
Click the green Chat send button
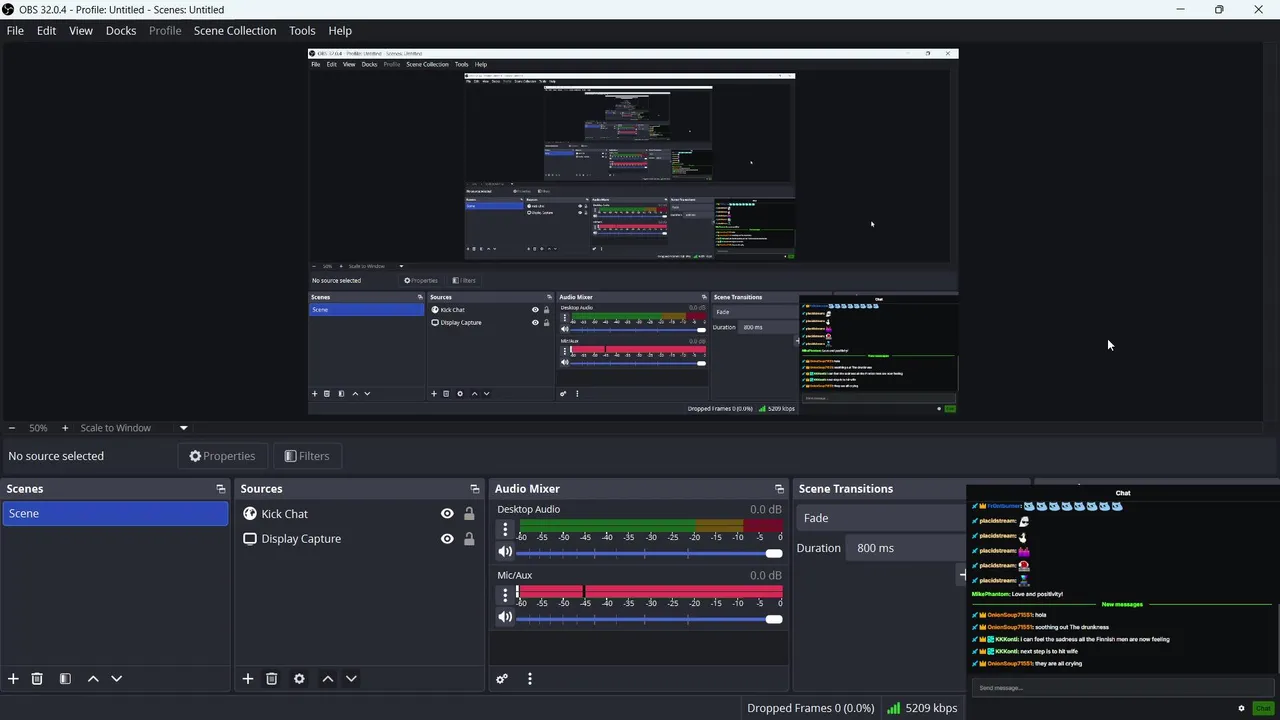(1262, 708)
